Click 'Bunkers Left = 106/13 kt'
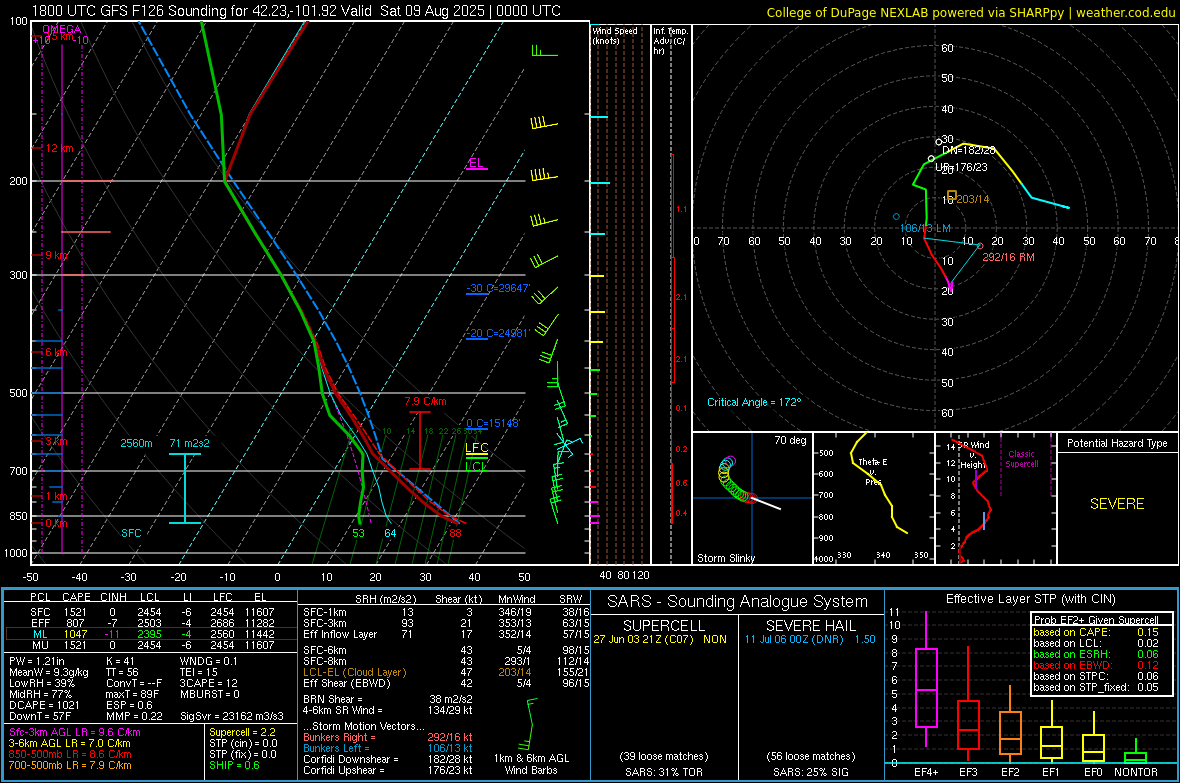 click(388, 748)
